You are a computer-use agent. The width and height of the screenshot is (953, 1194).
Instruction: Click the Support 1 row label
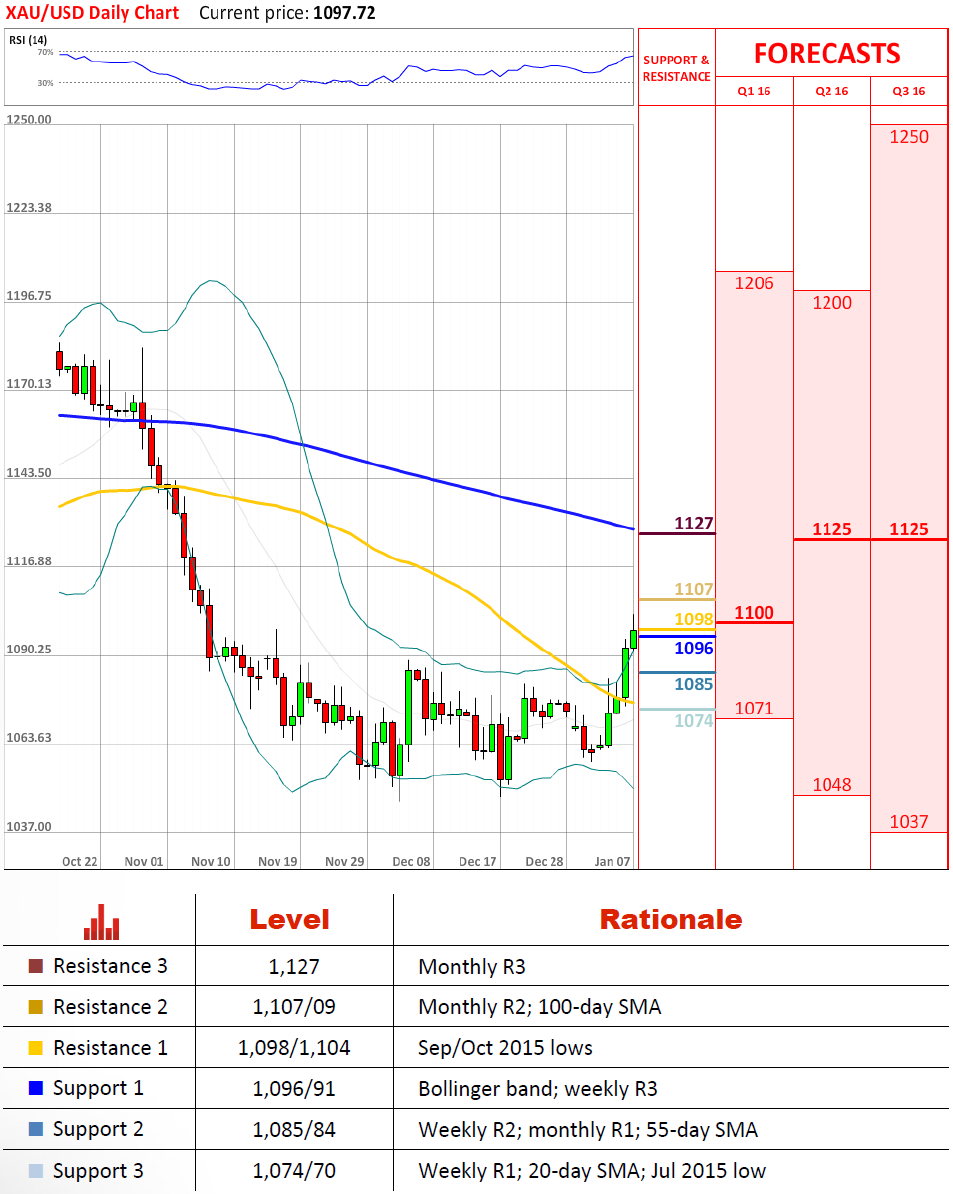(x=98, y=1089)
